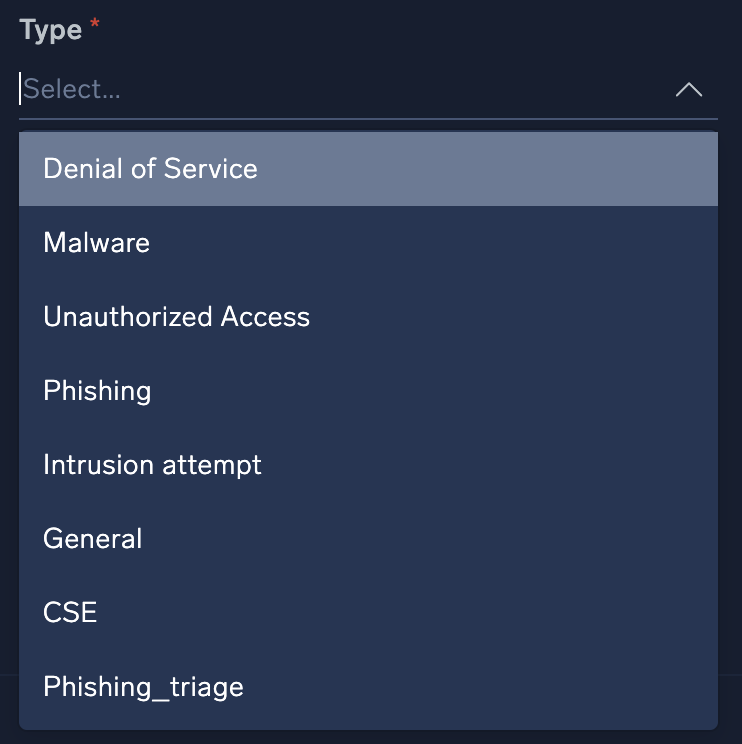The height and width of the screenshot is (744, 742).
Task: Close the options list using the up arrow icon
Action: [x=689, y=90]
